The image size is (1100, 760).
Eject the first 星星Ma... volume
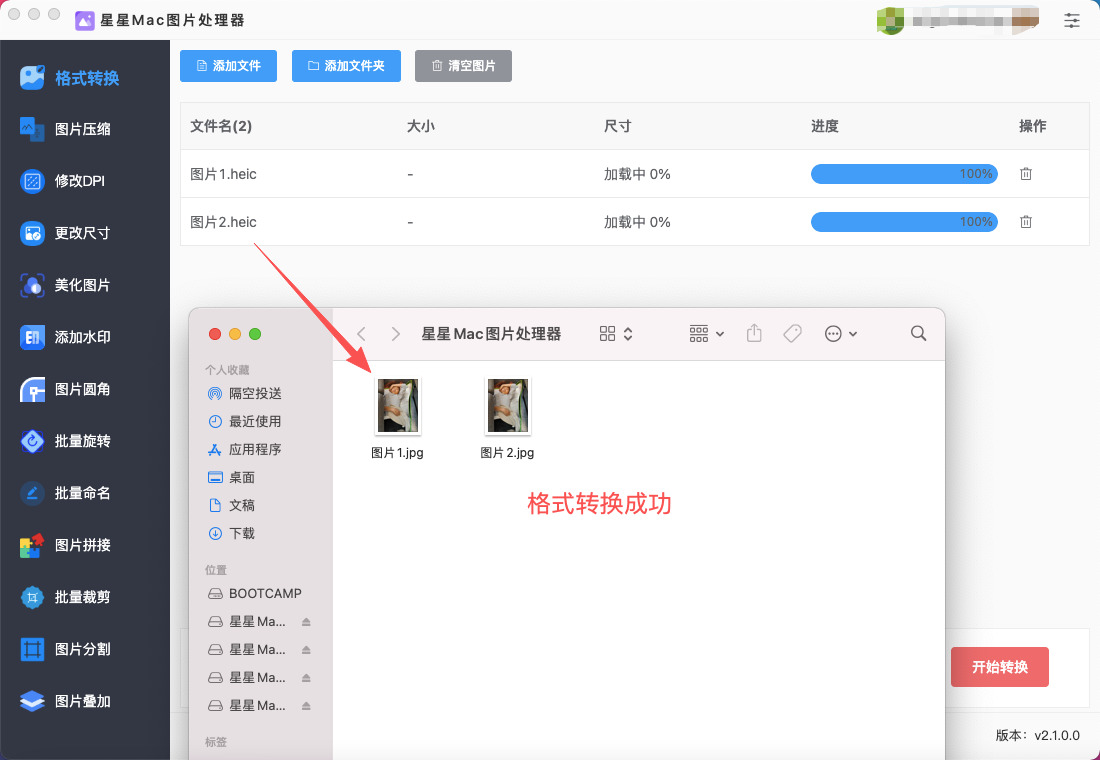pyautogui.click(x=307, y=622)
